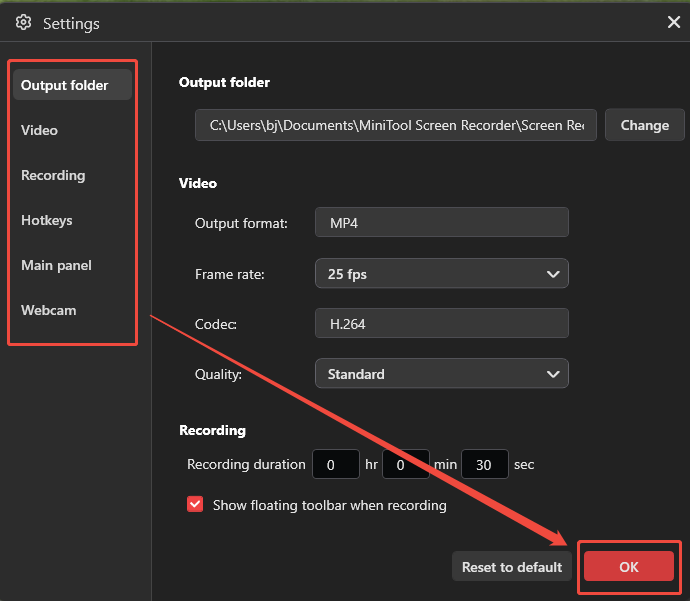Image resolution: width=690 pixels, height=601 pixels.
Task: Click the recording duration hours field
Action: (336, 464)
